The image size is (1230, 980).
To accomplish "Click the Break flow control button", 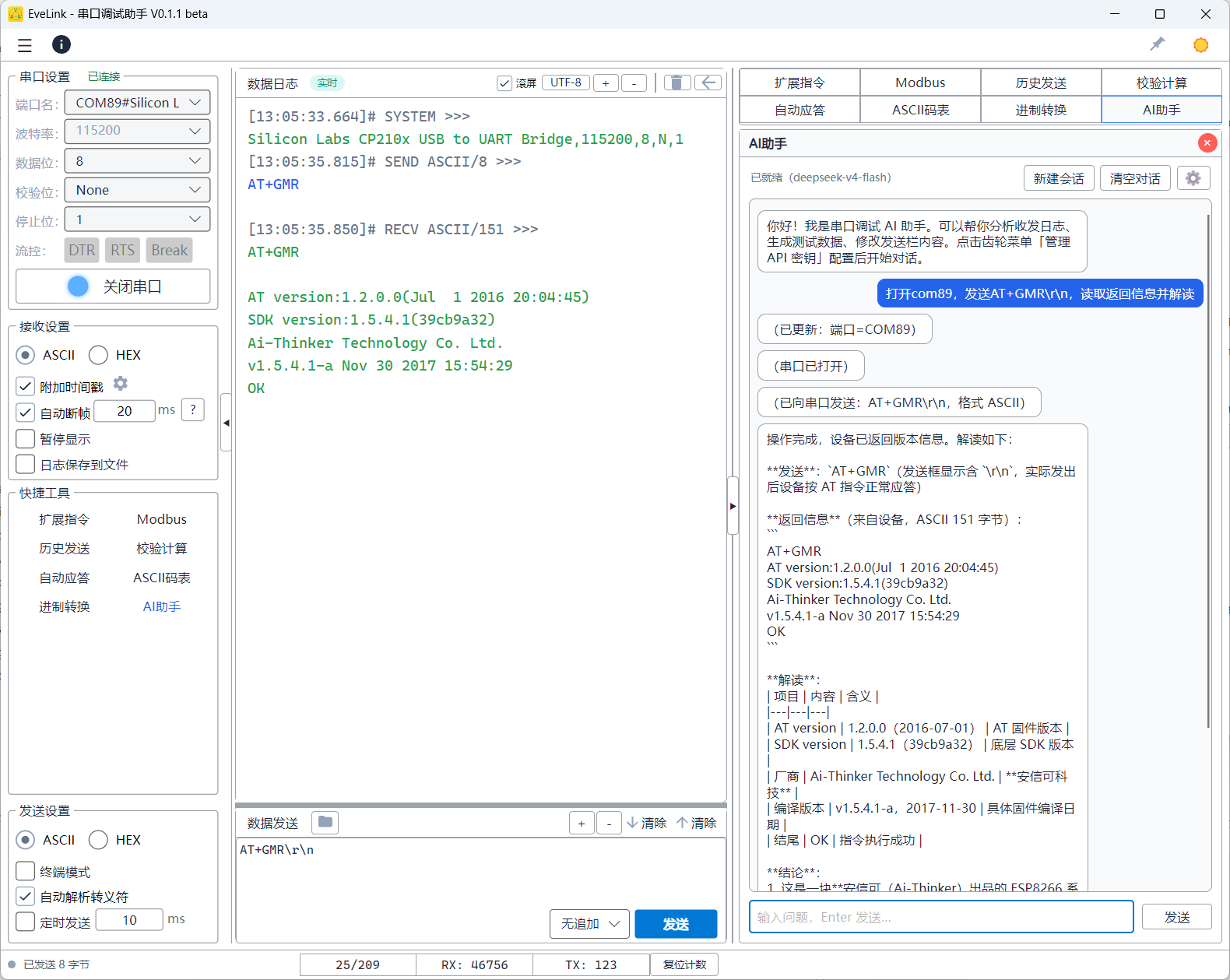I will (x=170, y=251).
